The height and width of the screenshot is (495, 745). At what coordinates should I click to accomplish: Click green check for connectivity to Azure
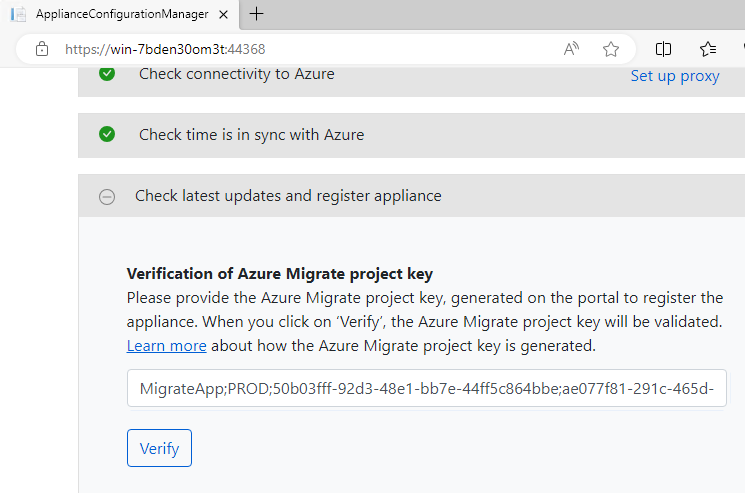(107, 73)
